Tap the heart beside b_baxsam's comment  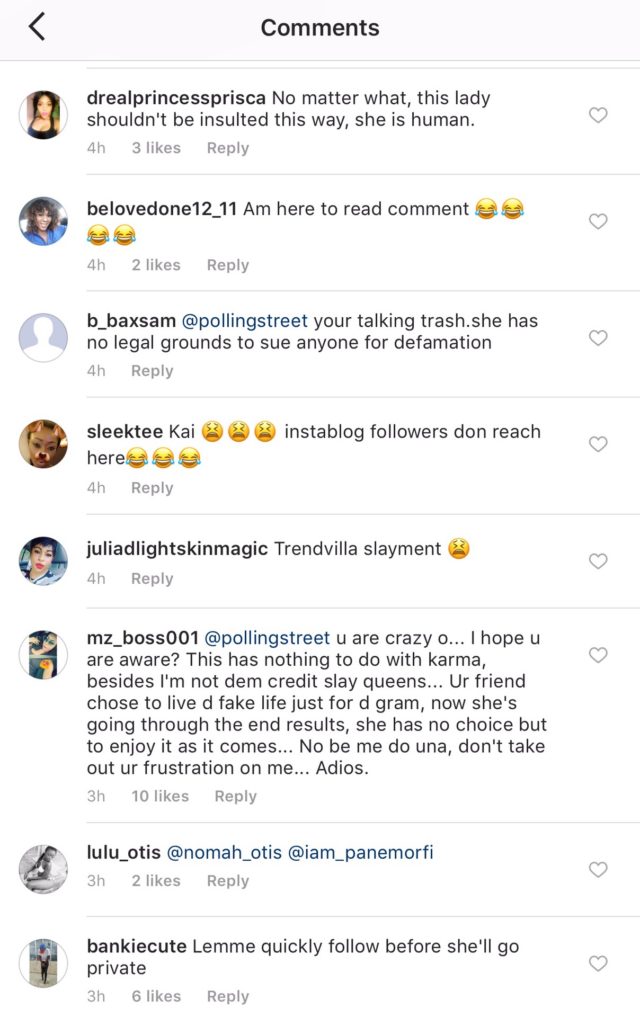pyautogui.click(x=599, y=338)
